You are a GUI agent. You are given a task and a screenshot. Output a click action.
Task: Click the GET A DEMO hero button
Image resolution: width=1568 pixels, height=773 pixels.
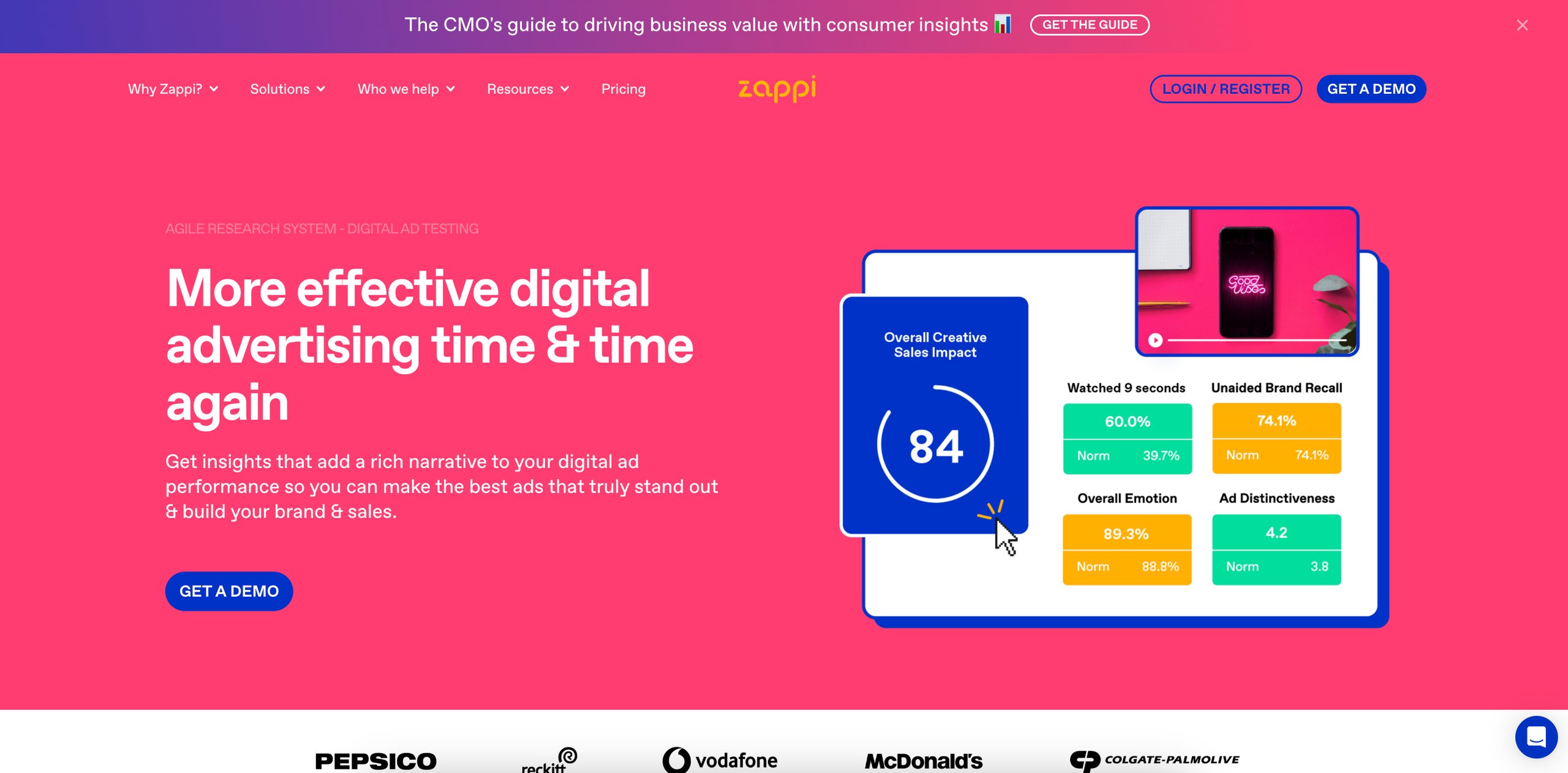pyautogui.click(x=229, y=591)
